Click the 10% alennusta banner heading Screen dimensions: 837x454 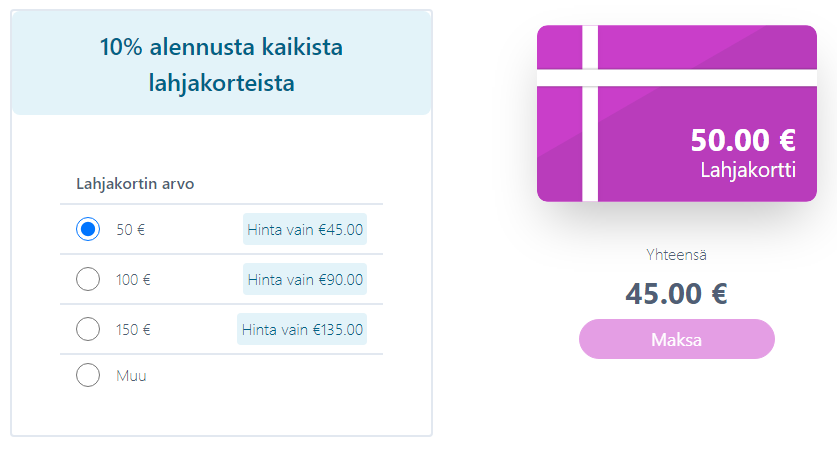(x=222, y=65)
